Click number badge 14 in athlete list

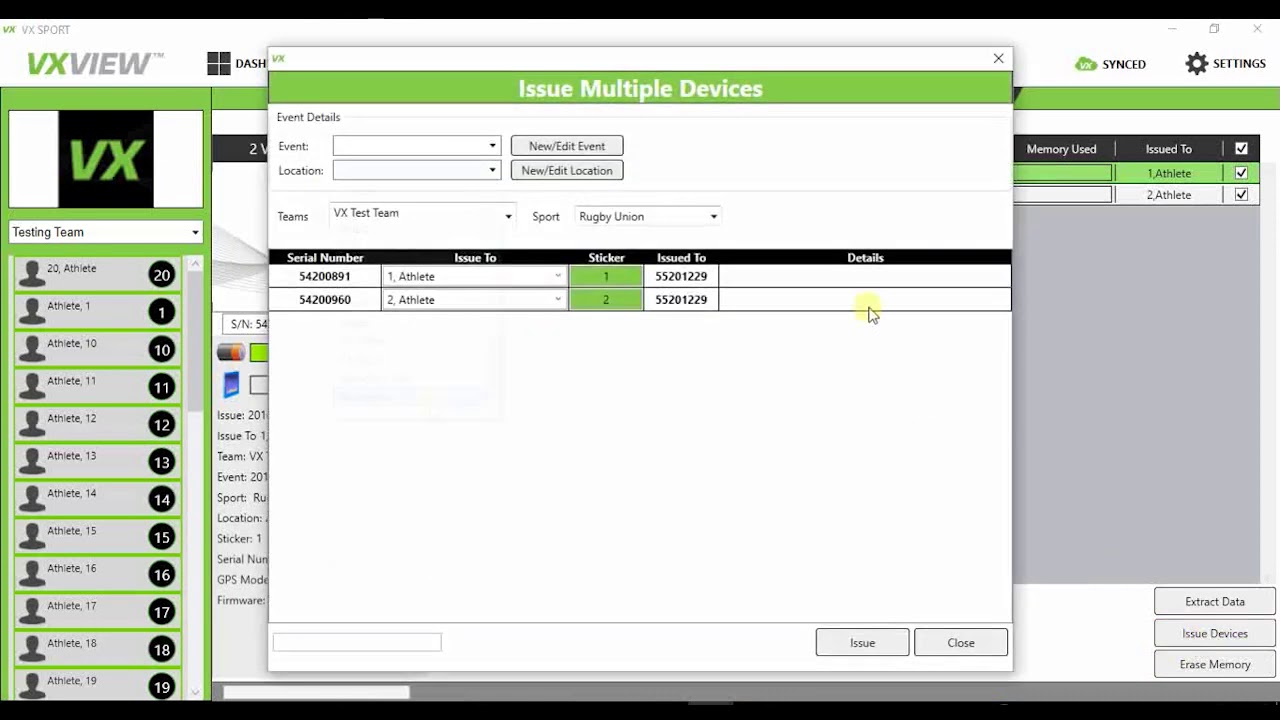point(161,500)
